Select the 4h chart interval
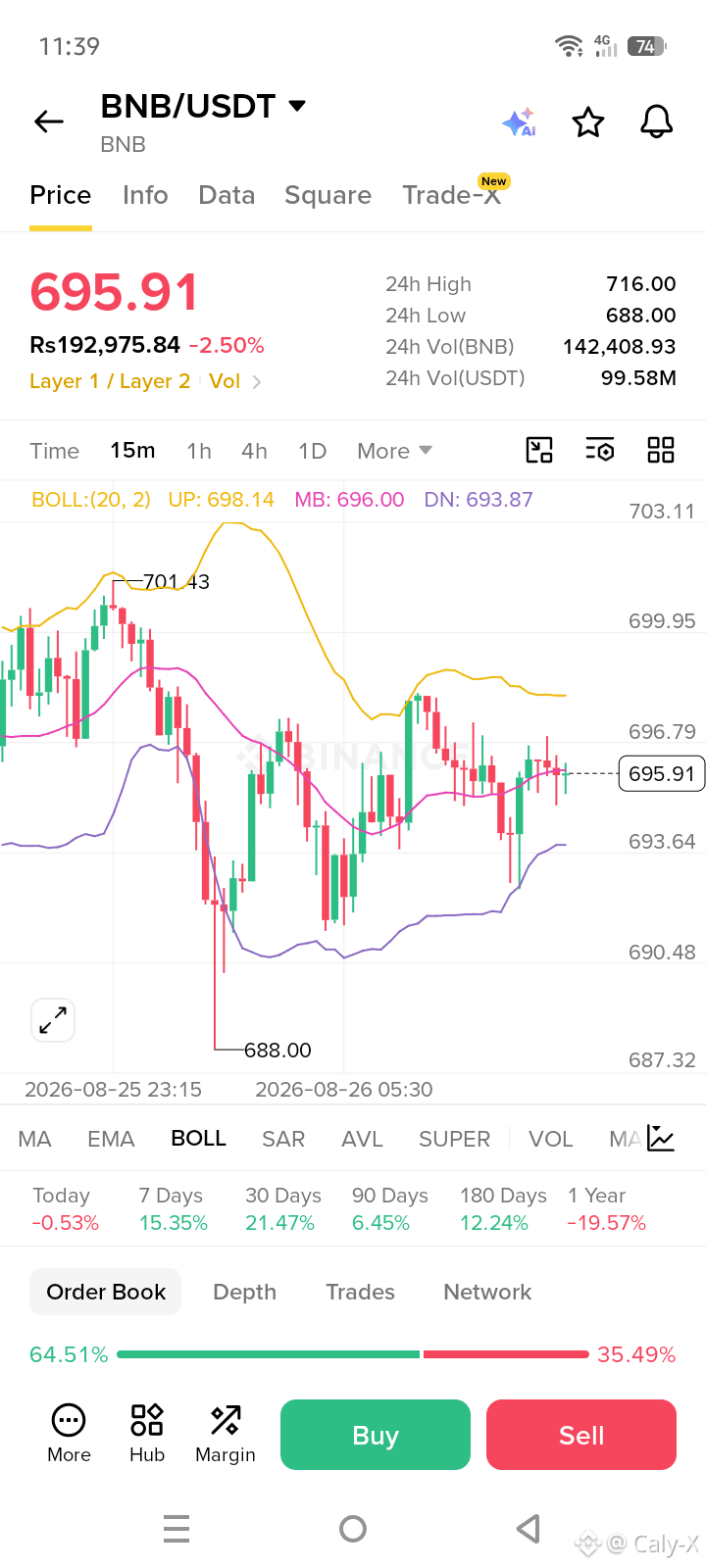The image size is (706, 1568). [x=255, y=451]
